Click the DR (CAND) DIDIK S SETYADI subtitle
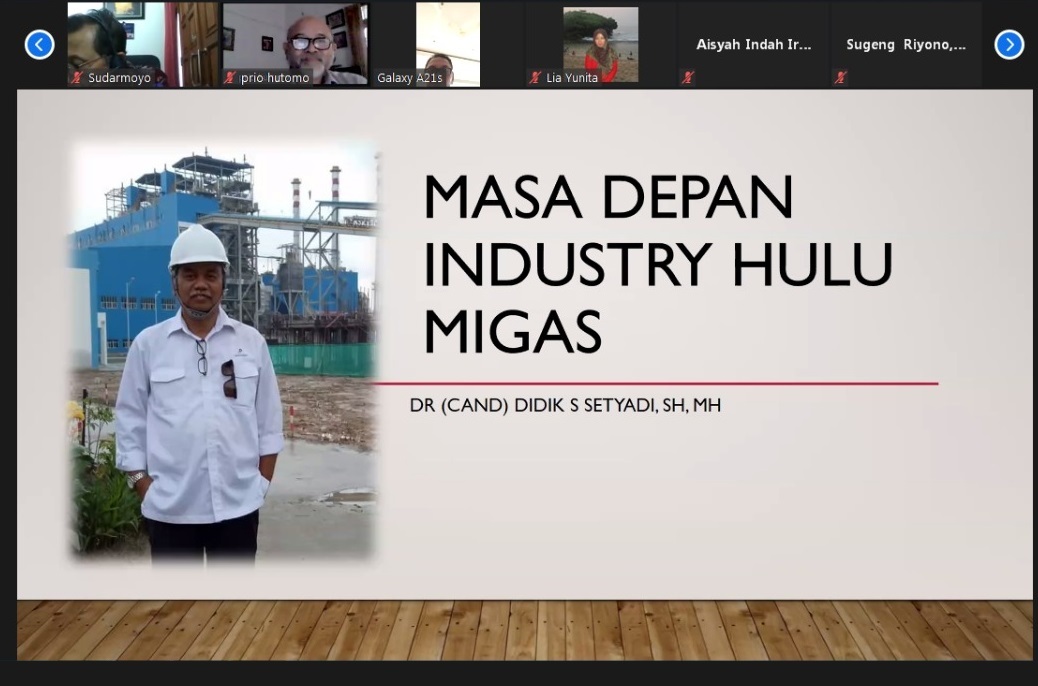Image resolution: width=1038 pixels, height=686 pixels. (565, 405)
